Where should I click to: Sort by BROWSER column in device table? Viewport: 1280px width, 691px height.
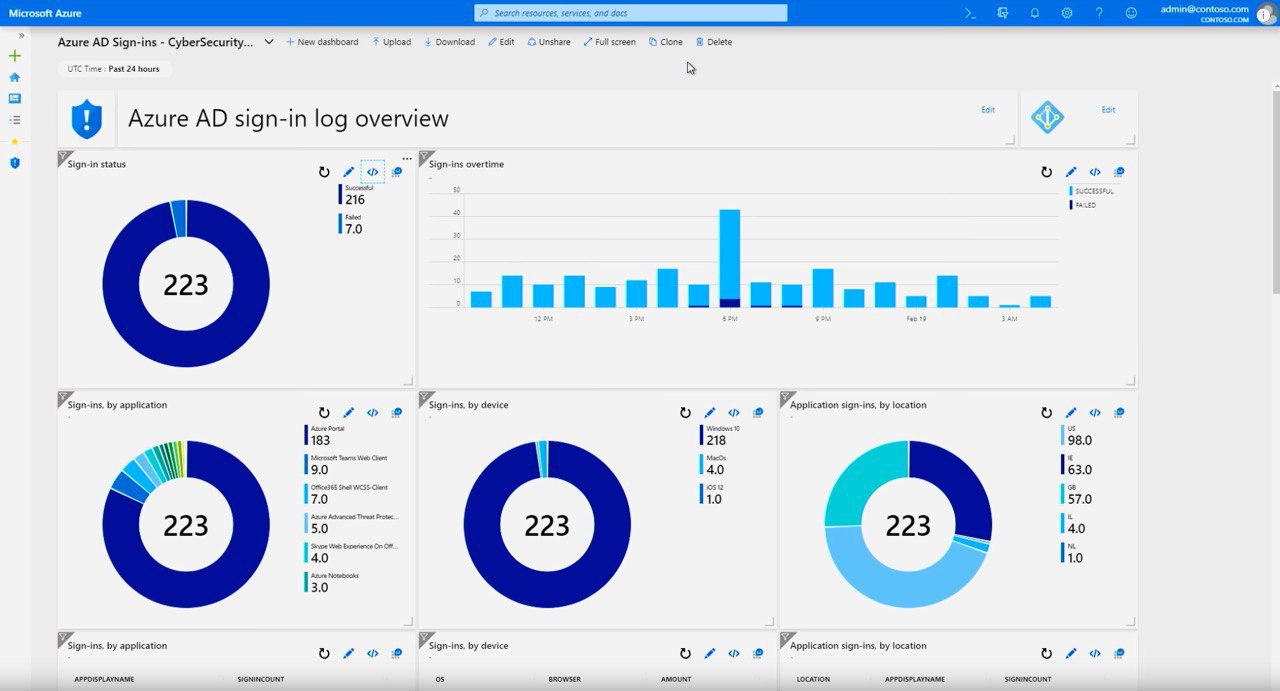click(x=564, y=679)
